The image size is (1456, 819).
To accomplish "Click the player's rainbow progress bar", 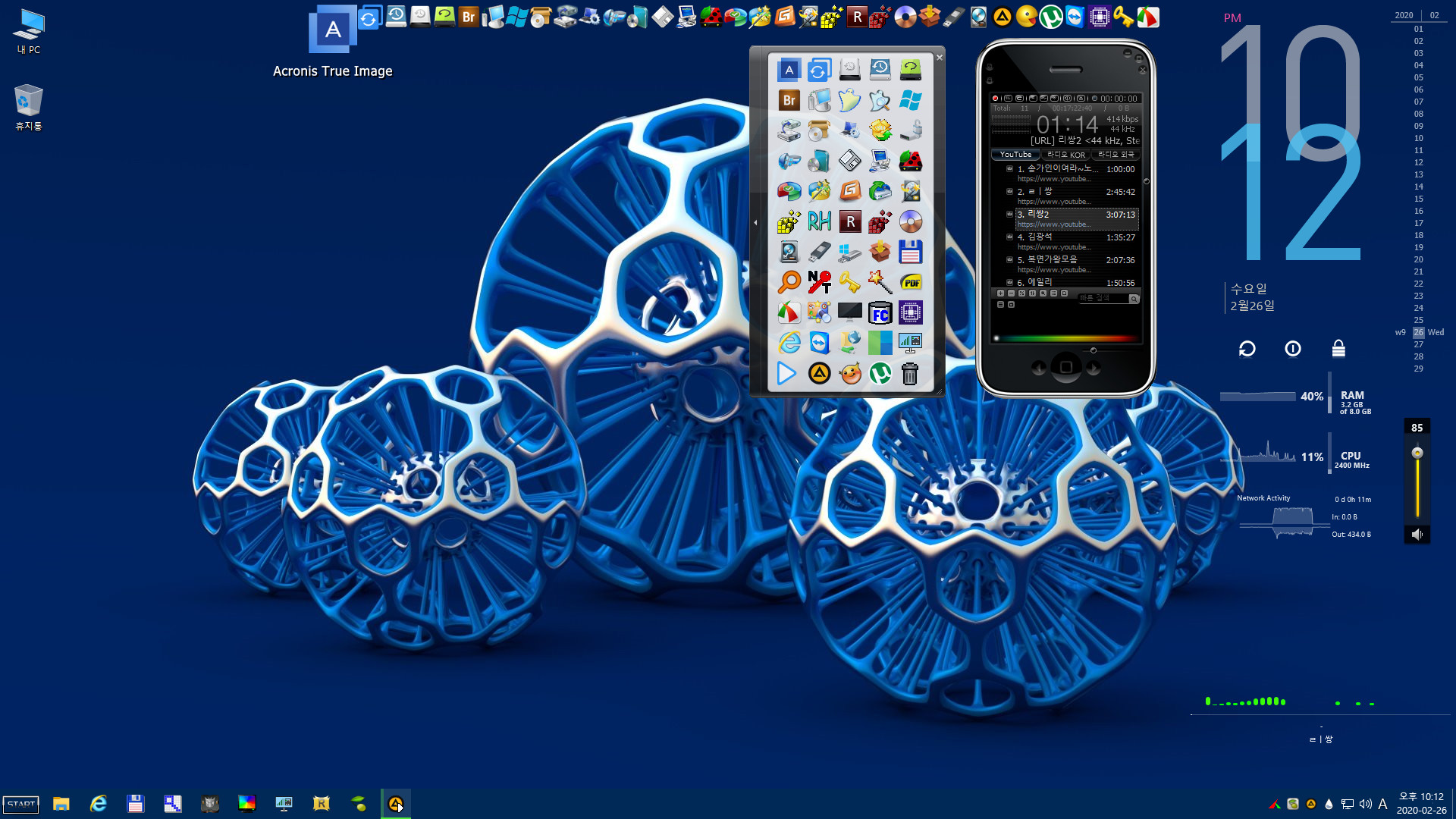I will 1065,338.
